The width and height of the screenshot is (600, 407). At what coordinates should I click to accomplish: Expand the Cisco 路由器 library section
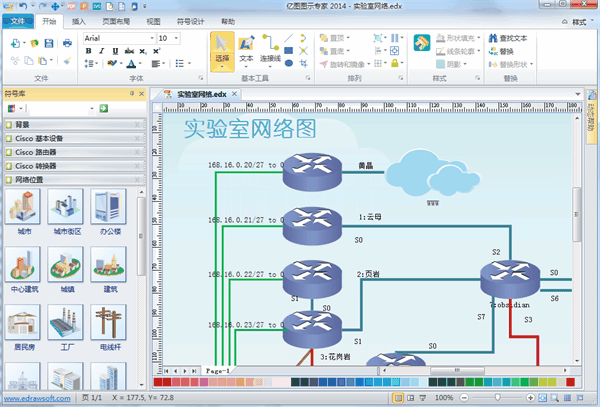[x=75, y=152]
